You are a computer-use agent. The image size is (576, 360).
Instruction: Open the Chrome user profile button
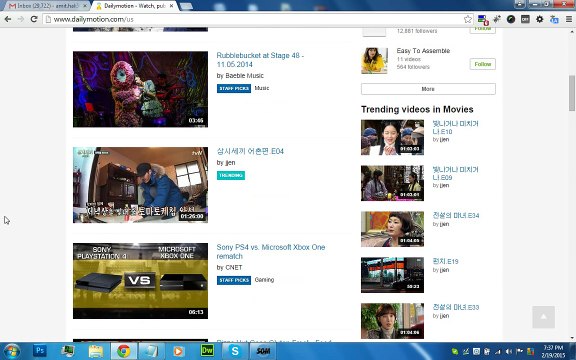[519, 4]
